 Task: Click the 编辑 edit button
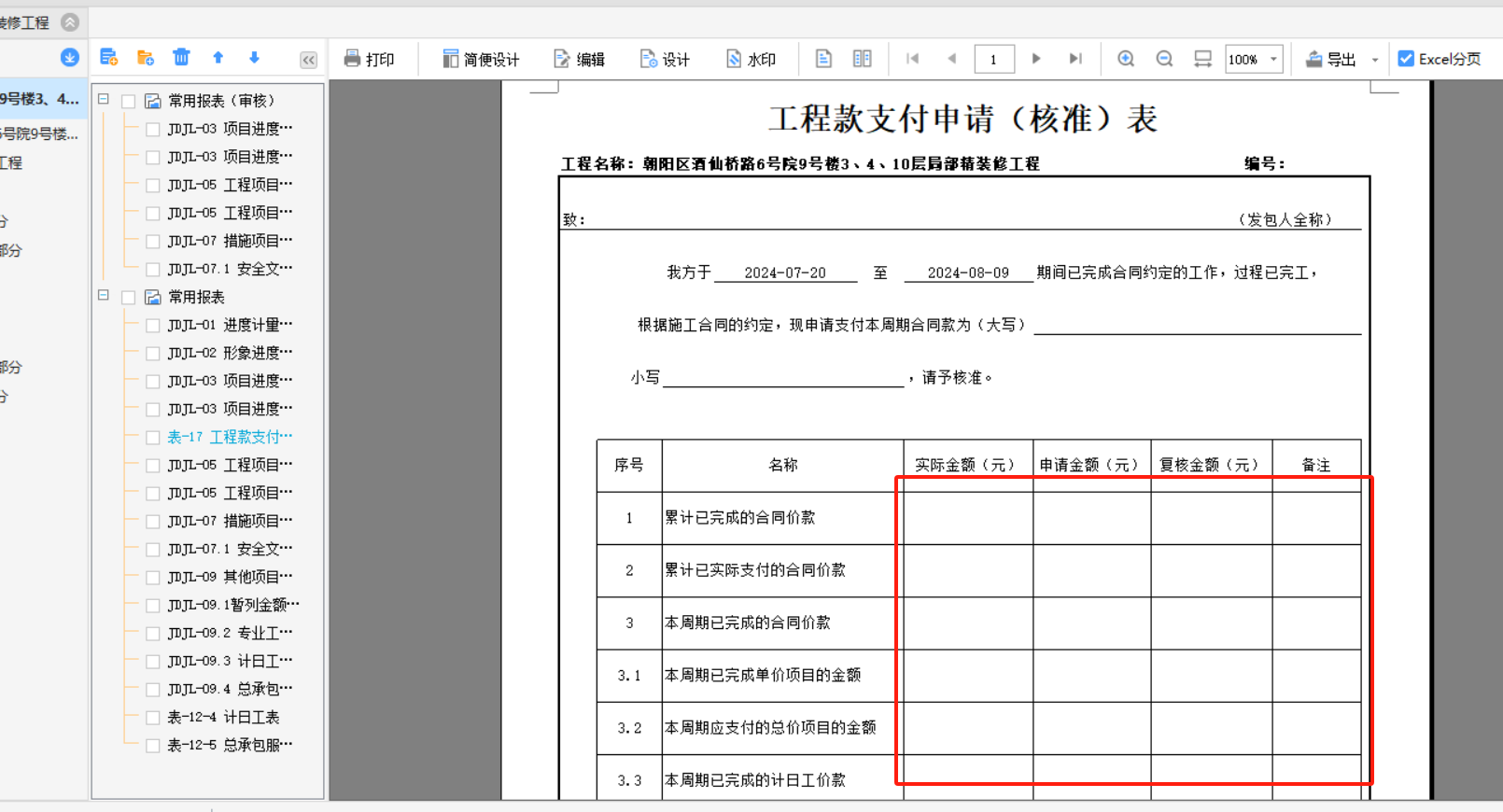pyautogui.click(x=580, y=59)
